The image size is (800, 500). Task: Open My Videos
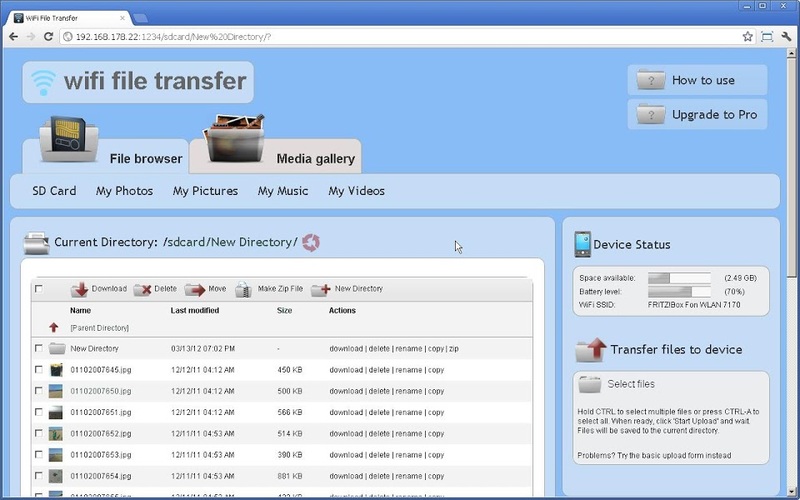click(x=356, y=191)
